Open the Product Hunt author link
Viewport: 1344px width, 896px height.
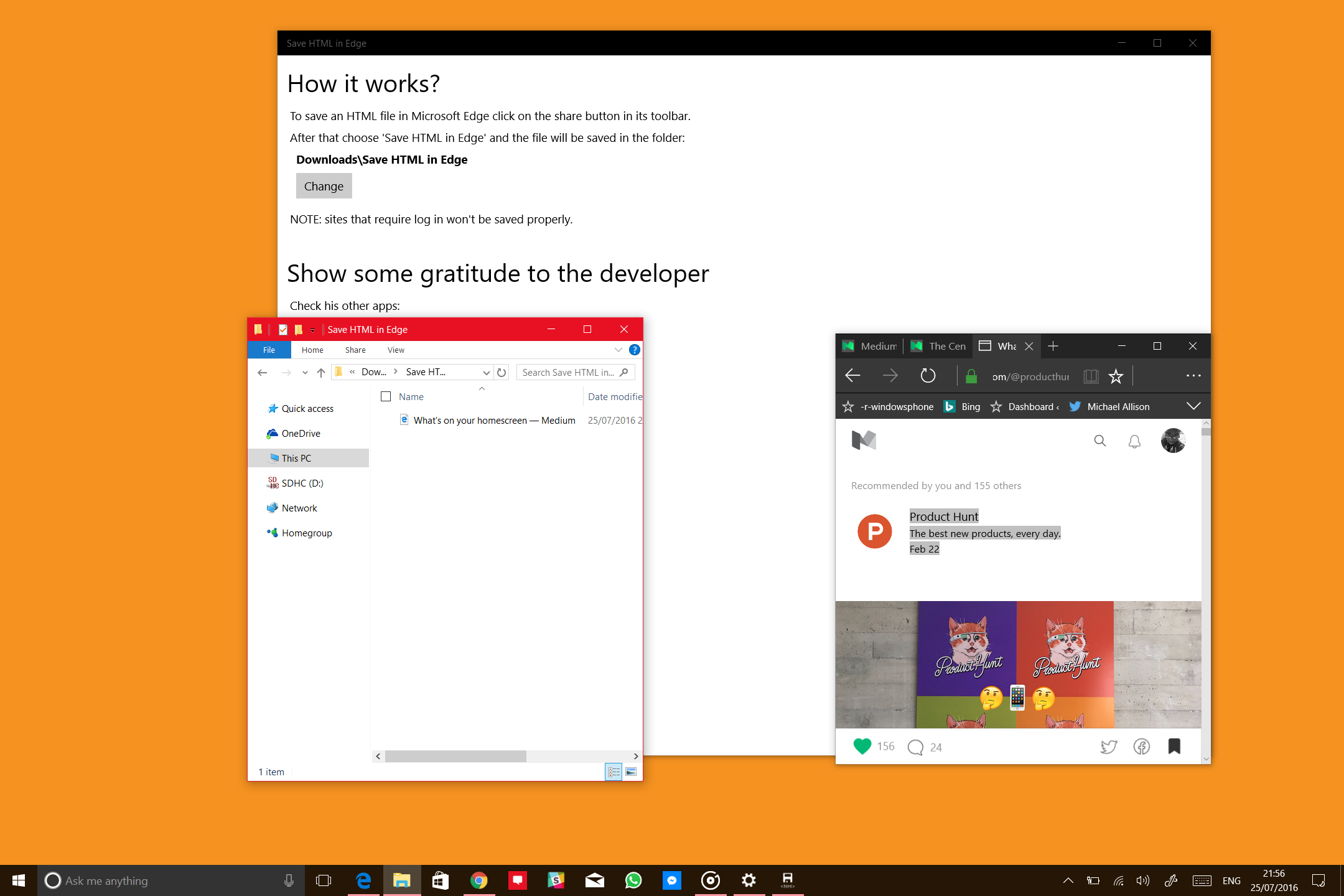943,516
